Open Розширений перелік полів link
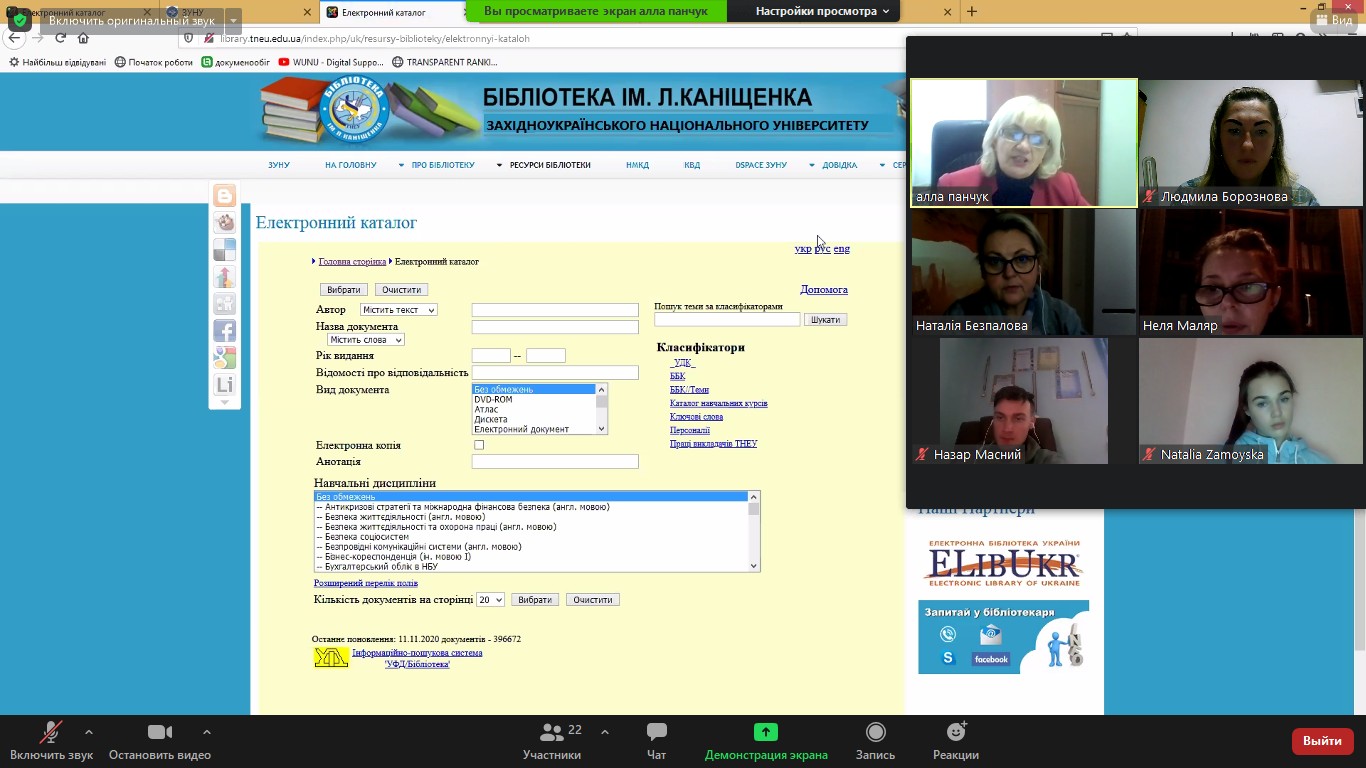The image size is (1366, 768). [x=366, y=583]
